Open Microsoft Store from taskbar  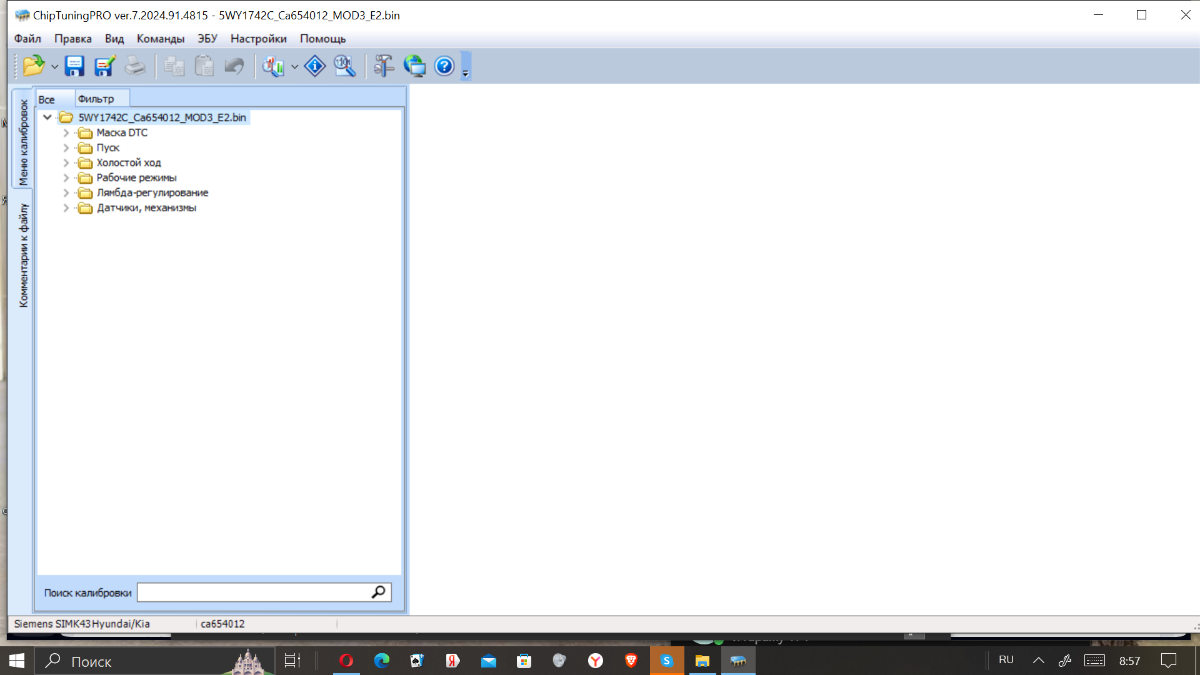tap(524, 660)
